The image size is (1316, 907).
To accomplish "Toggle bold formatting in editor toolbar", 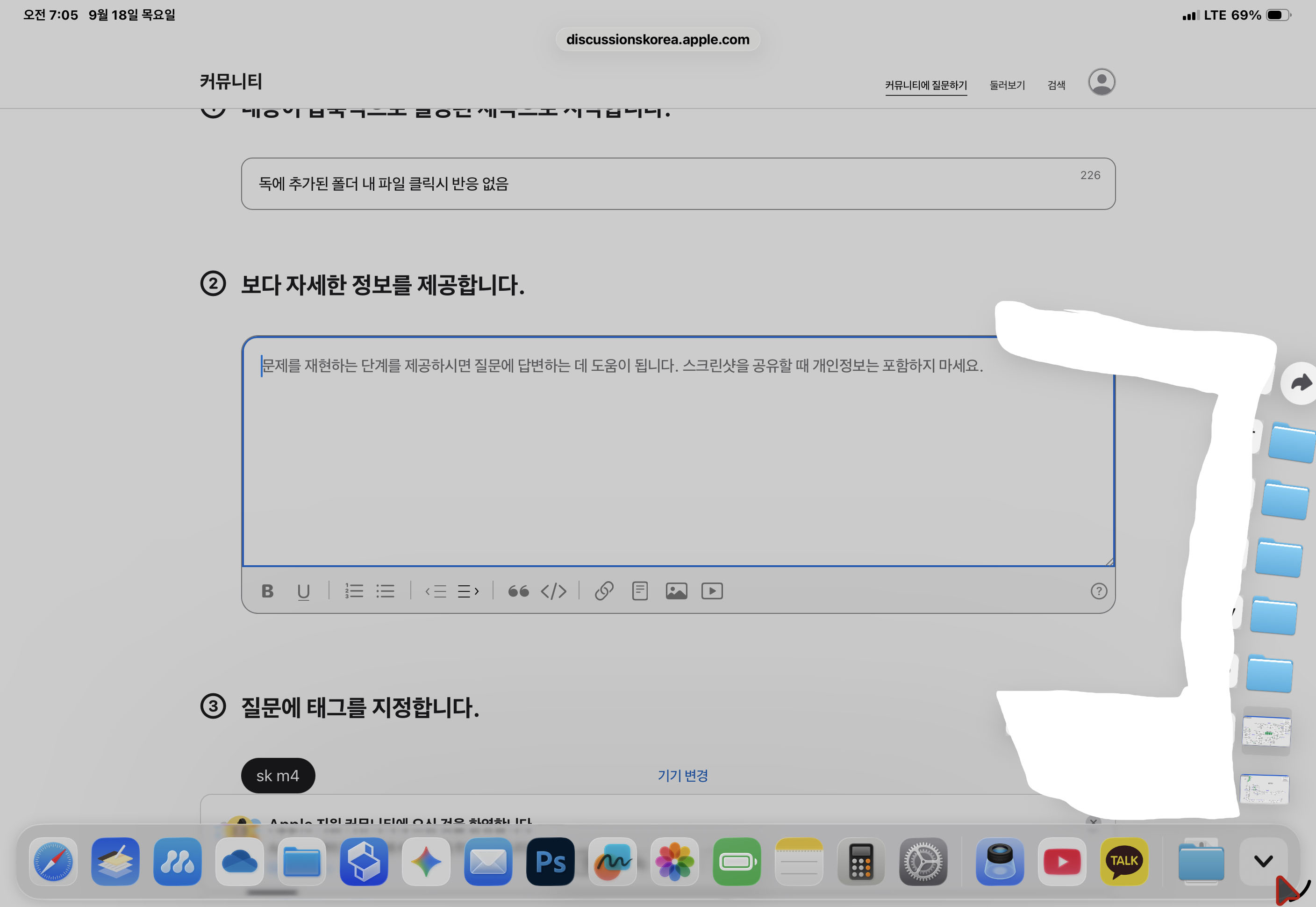I will click(267, 591).
